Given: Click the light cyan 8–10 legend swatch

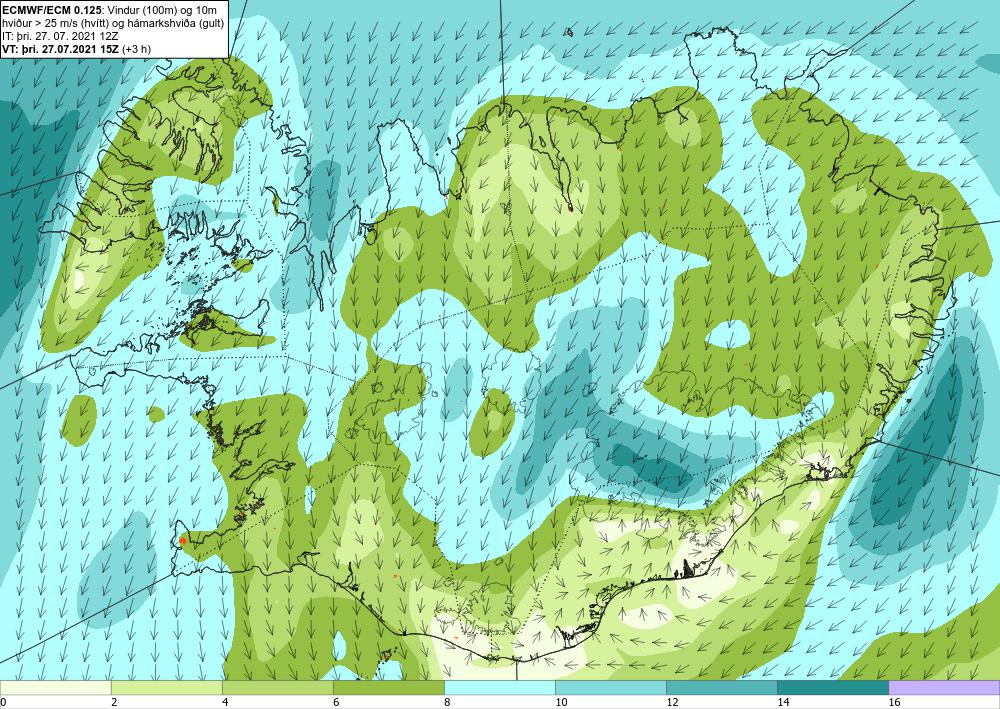Looking at the screenshot, I should click(x=499, y=687).
